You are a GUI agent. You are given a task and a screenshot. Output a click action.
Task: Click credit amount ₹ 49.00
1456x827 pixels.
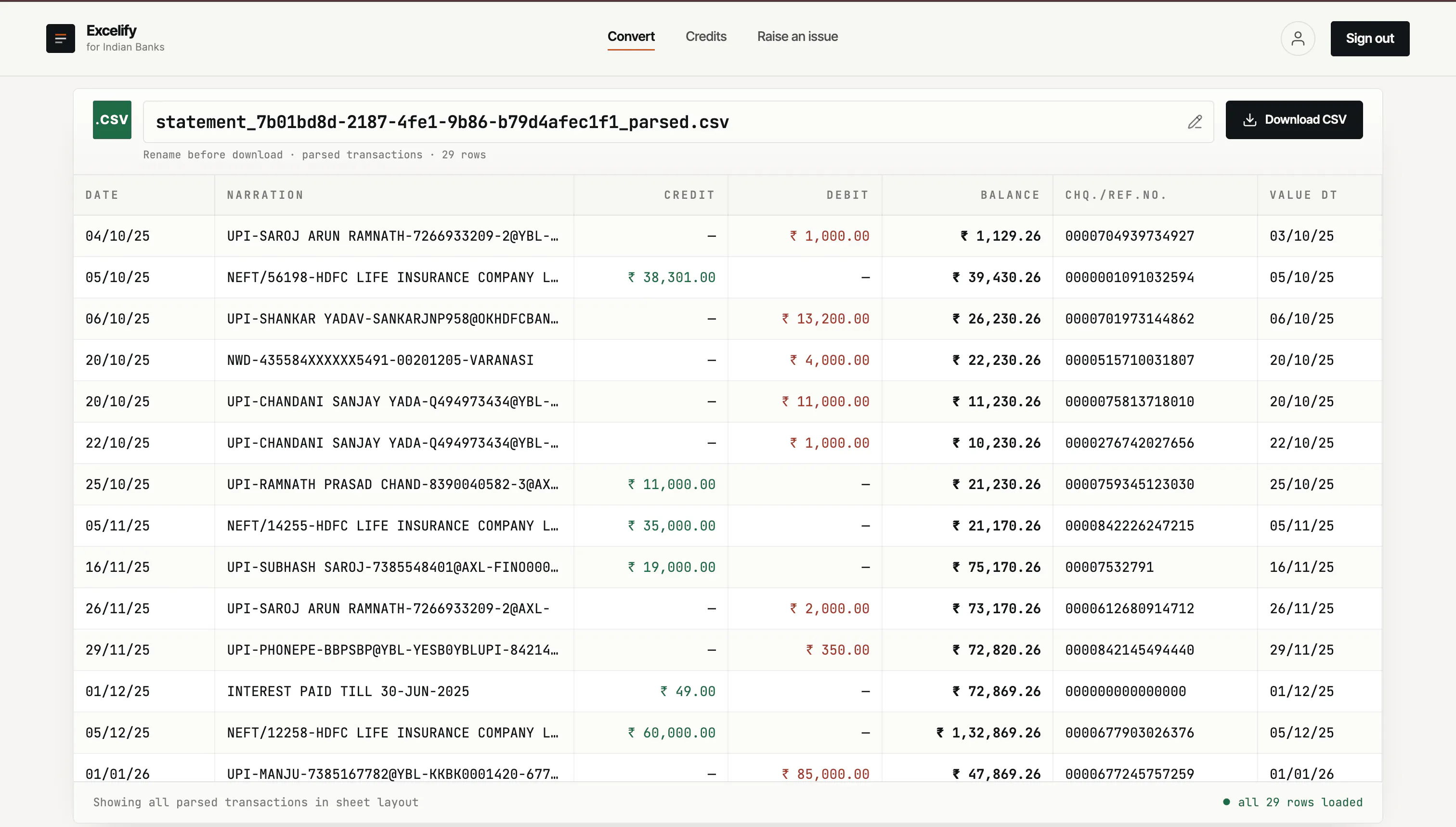click(x=688, y=692)
